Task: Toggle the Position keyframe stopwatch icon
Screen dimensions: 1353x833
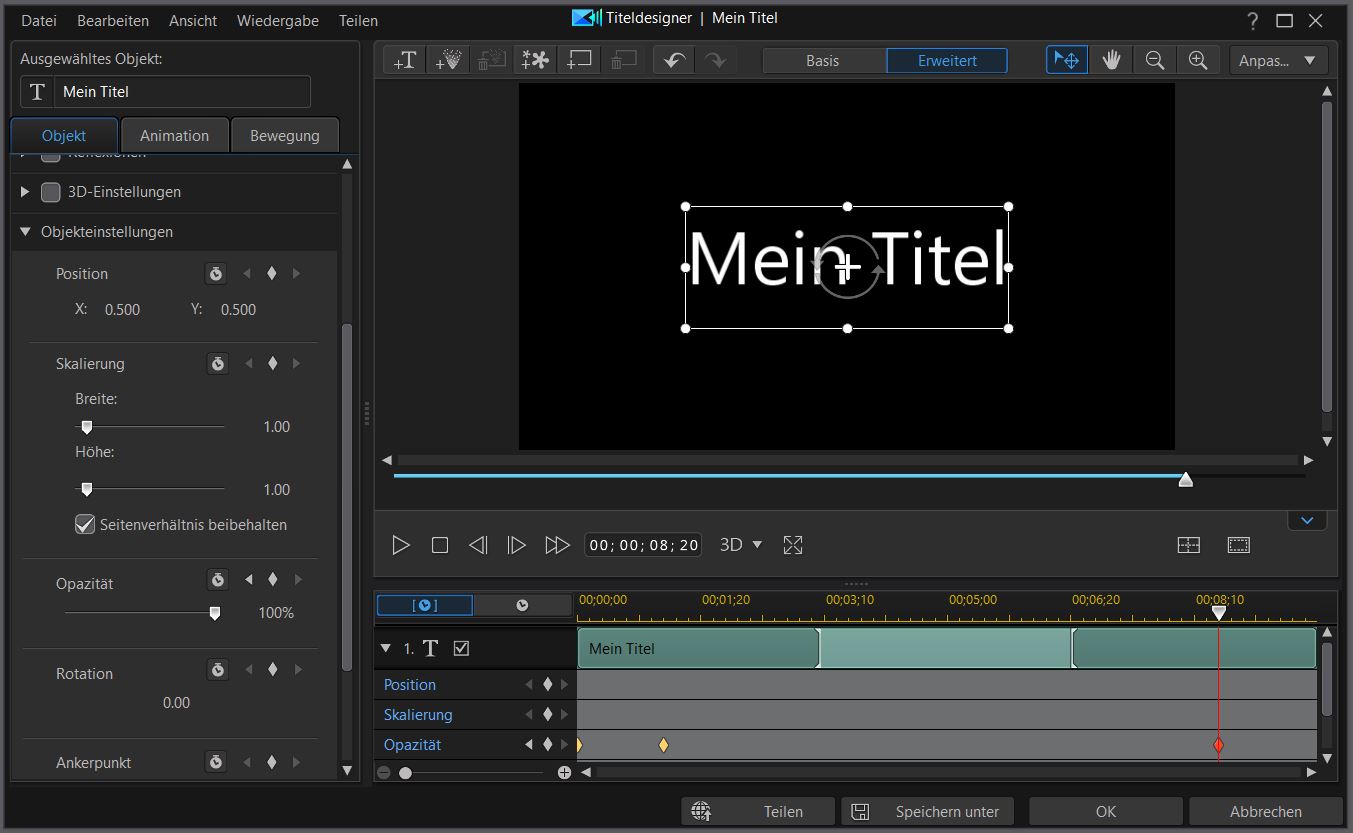Action: [x=216, y=274]
